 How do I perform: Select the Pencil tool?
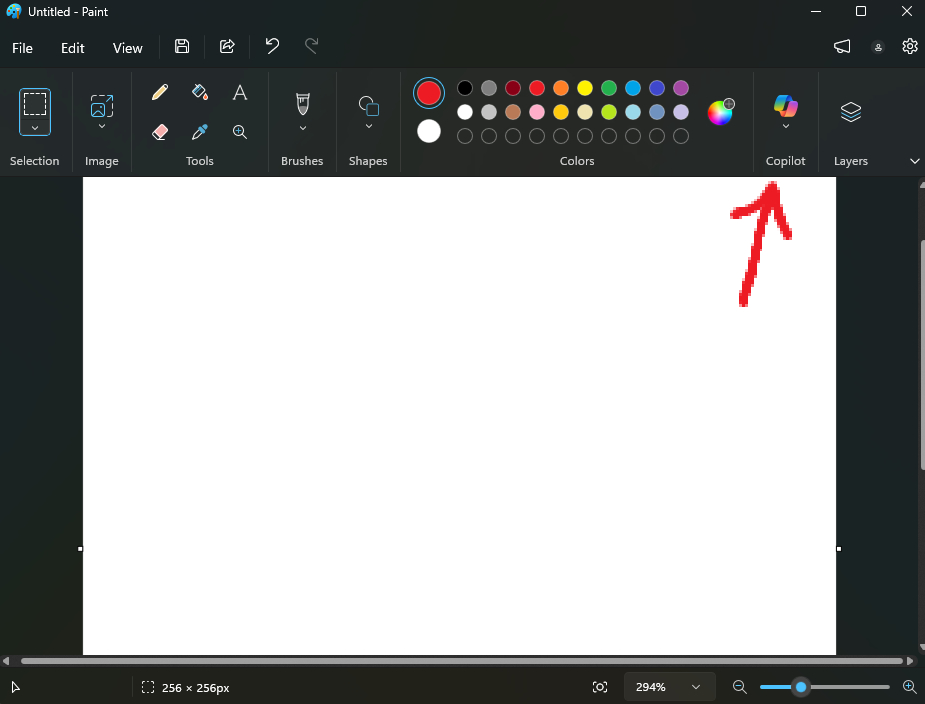pos(159,93)
